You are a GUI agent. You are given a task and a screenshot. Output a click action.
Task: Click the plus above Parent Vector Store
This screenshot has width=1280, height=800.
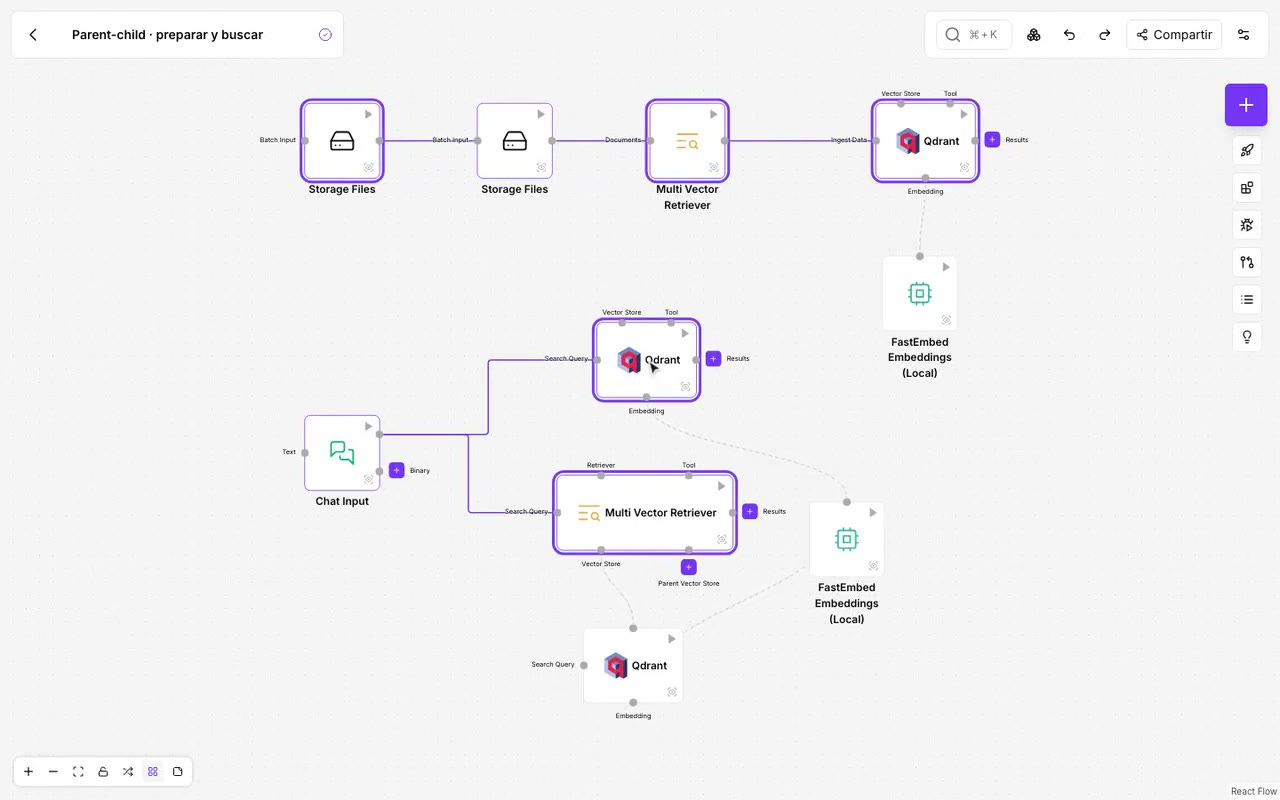(x=688, y=567)
